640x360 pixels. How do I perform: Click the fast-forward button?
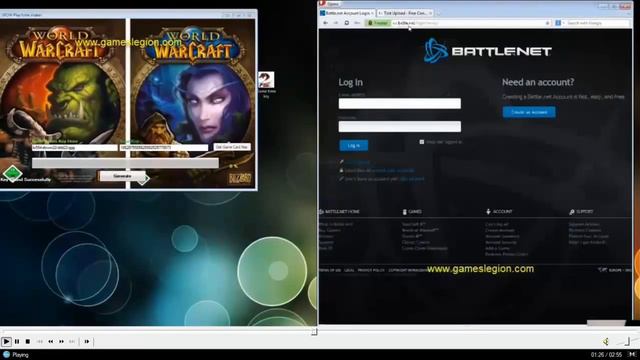click(61, 341)
